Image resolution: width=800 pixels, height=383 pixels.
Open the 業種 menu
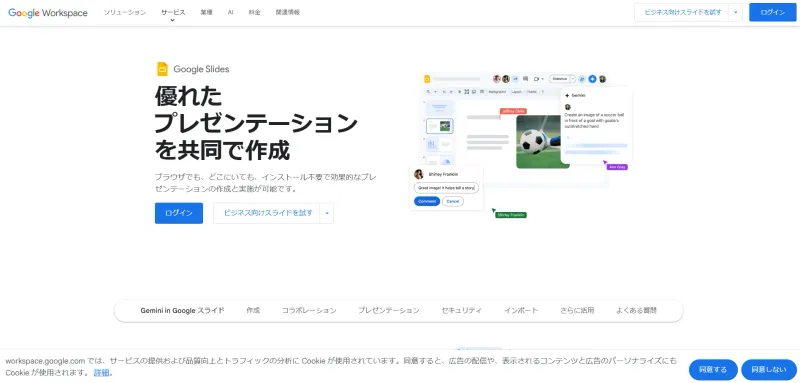click(x=207, y=12)
